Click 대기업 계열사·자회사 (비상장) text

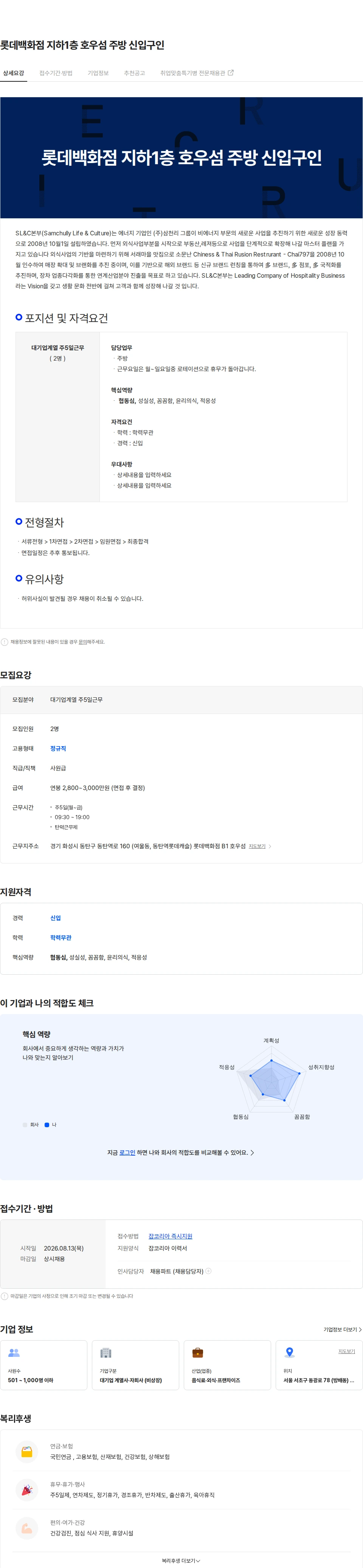coord(131,1380)
